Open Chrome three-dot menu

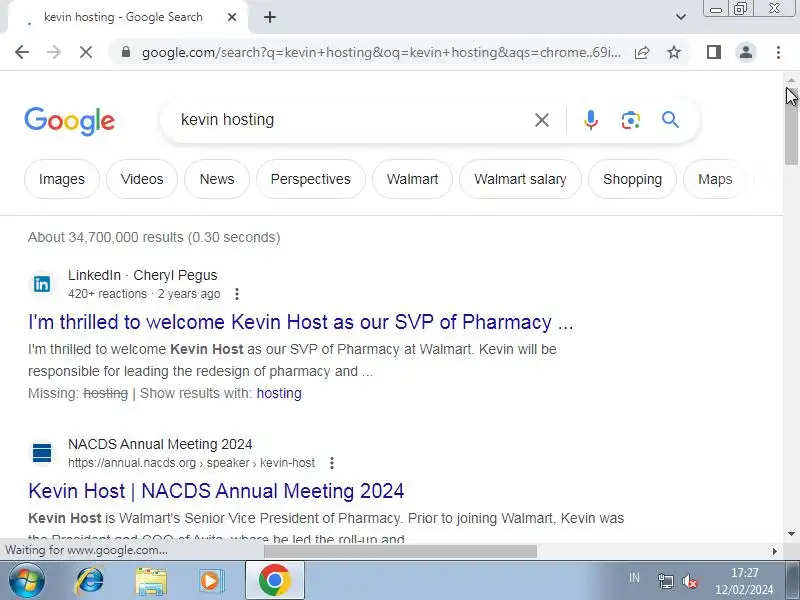[778, 52]
